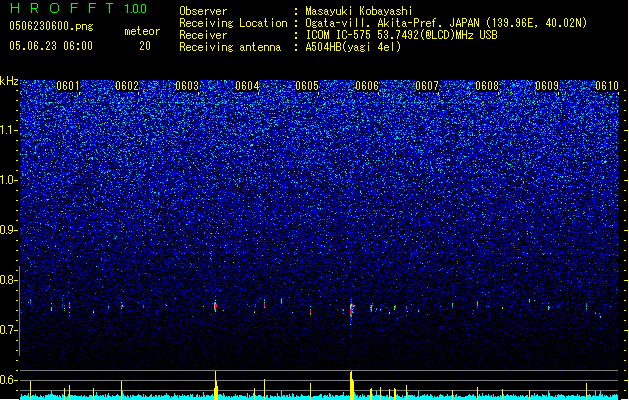629x400 pixels.
Task: Click the tall yellow intensity spike between 0603 and 0604
Action: click(216, 385)
